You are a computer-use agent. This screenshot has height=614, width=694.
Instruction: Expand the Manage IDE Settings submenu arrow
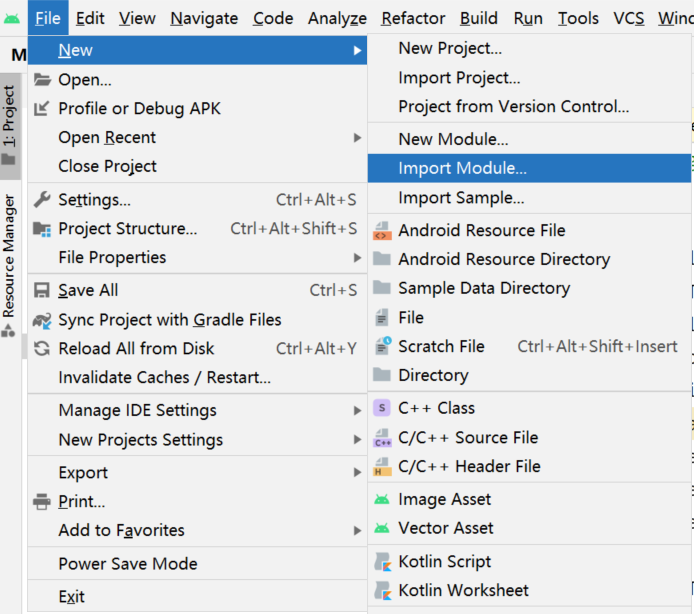pyautogui.click(x=357, y=411)
